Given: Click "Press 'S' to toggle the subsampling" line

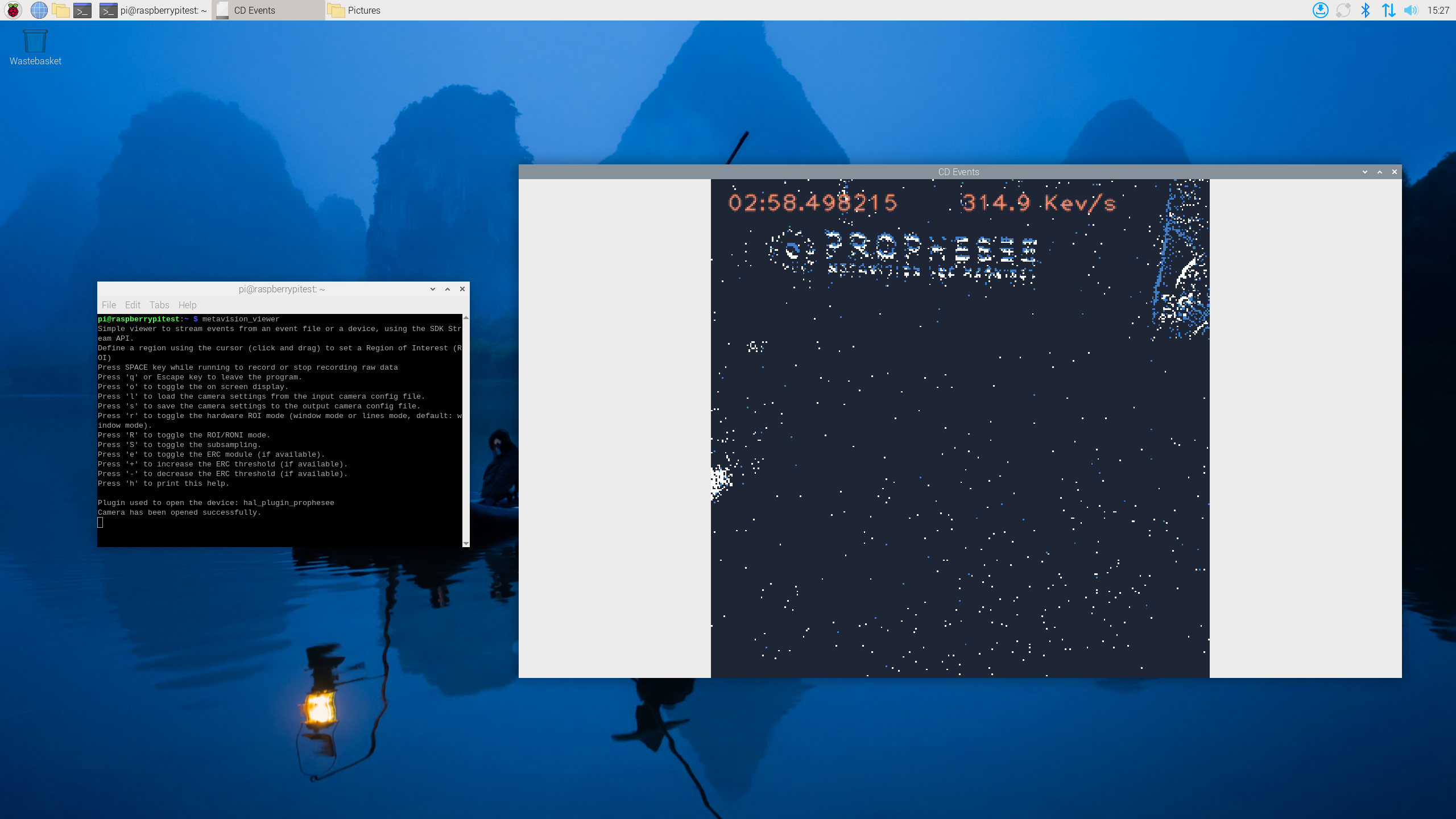Looking at the screenshot, I should pos(179,445).
